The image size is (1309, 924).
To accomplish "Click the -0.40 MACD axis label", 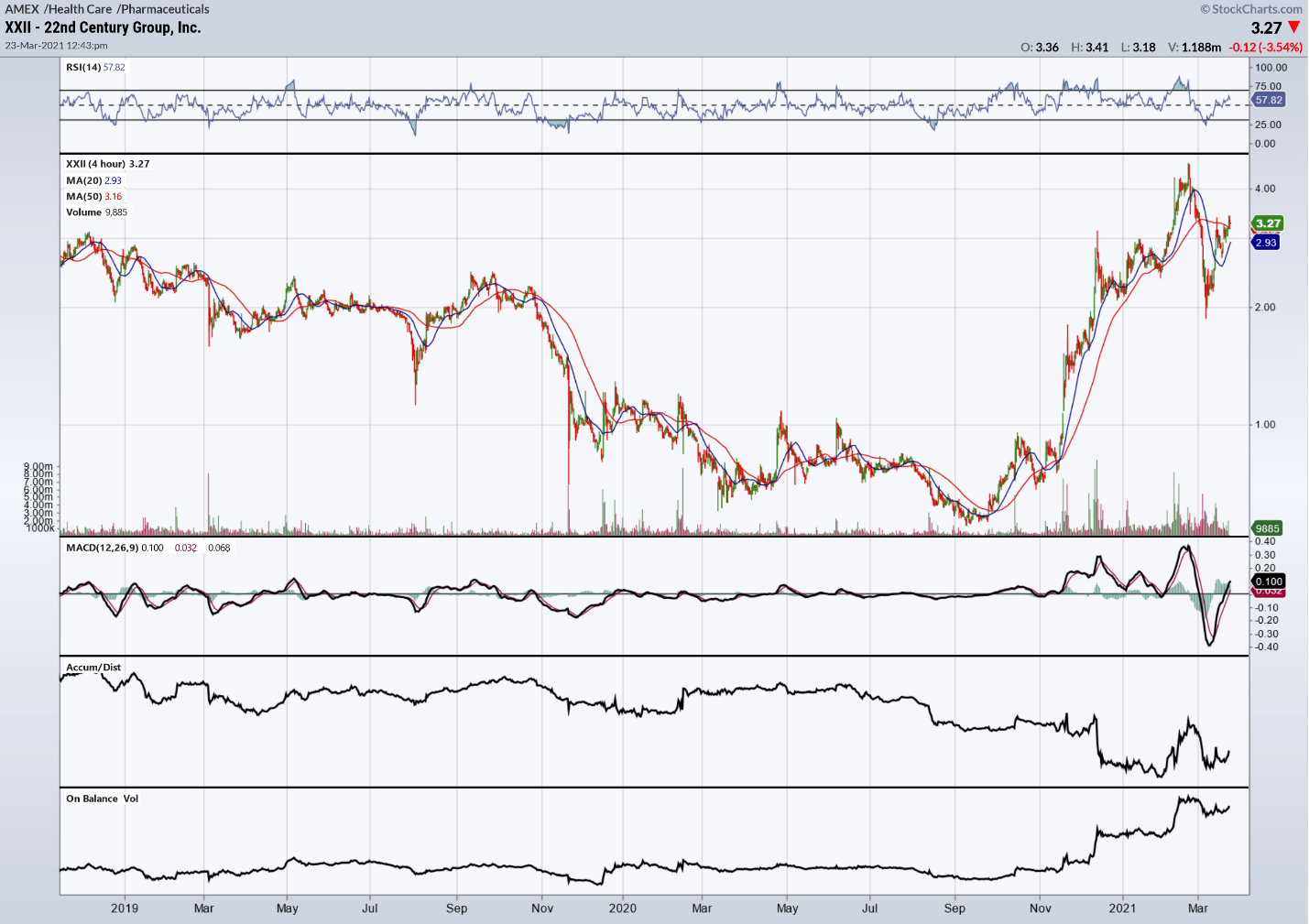I will 1266,647.
